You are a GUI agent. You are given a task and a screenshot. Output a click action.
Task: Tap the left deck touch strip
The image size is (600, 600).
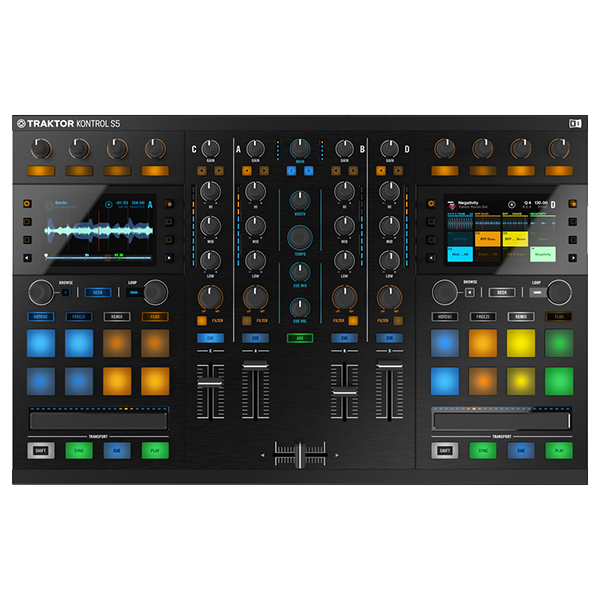pos(98,419)
